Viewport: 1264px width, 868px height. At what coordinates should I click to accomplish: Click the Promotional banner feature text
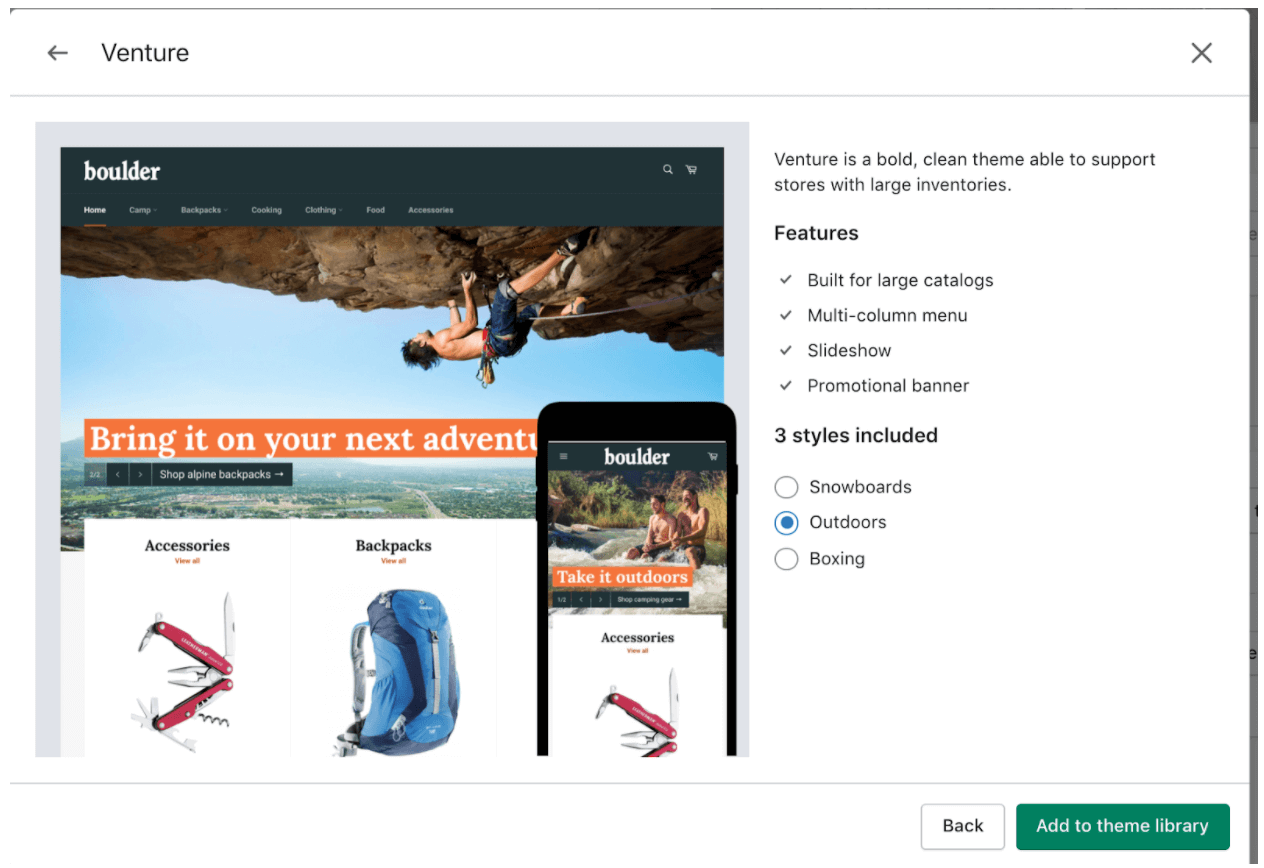(x=888, y=385)
